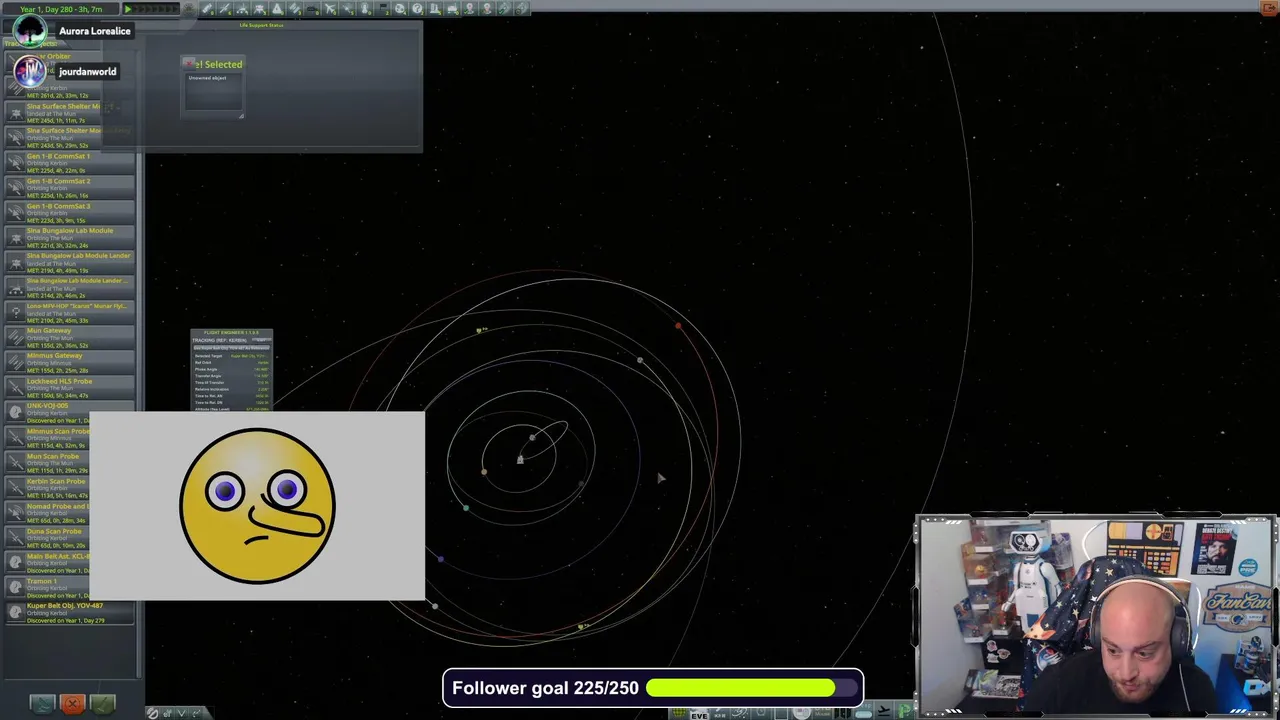Toggle the debris vessel filter icon

click(x=207, y=9)
